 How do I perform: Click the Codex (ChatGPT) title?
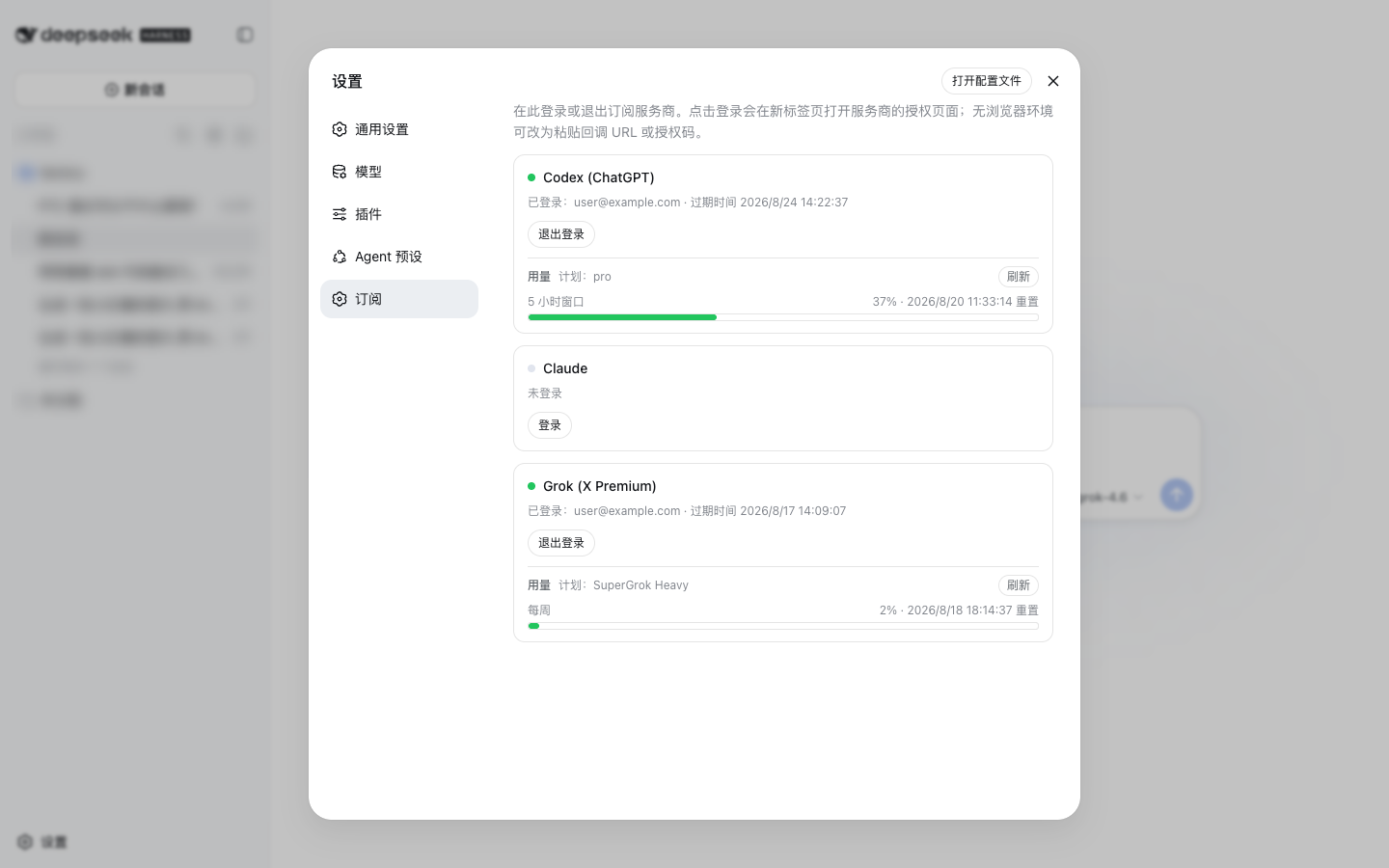click(599, 177)
